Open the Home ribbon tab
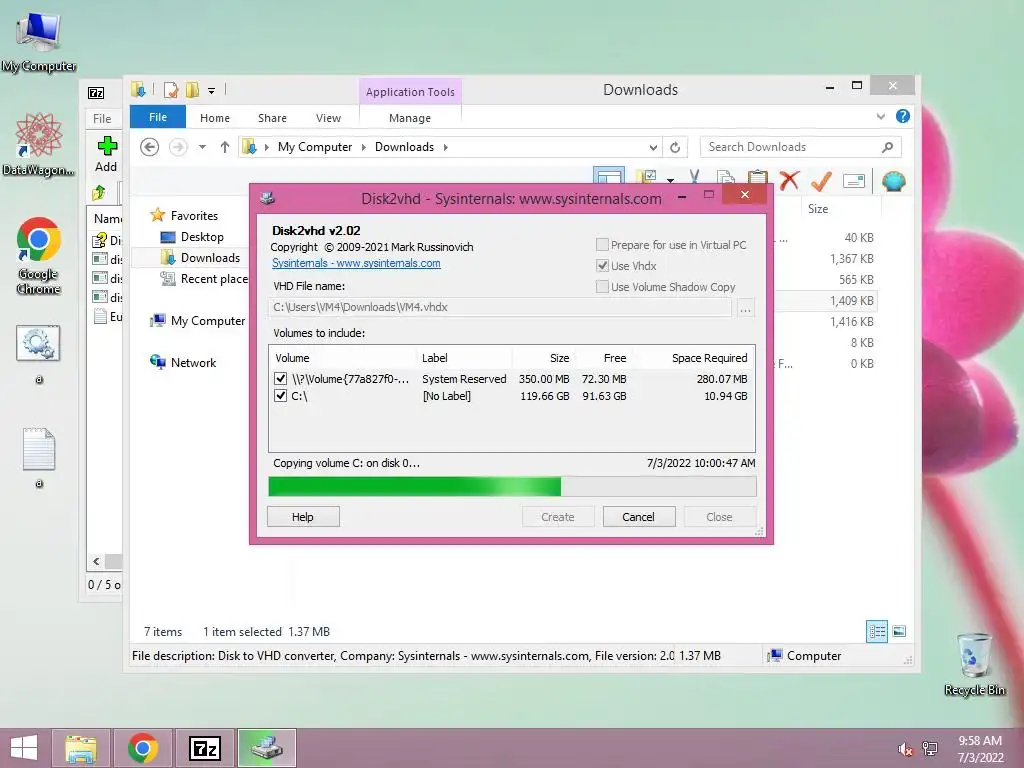This screenshot has height=768, width=1024. [215, 118]
